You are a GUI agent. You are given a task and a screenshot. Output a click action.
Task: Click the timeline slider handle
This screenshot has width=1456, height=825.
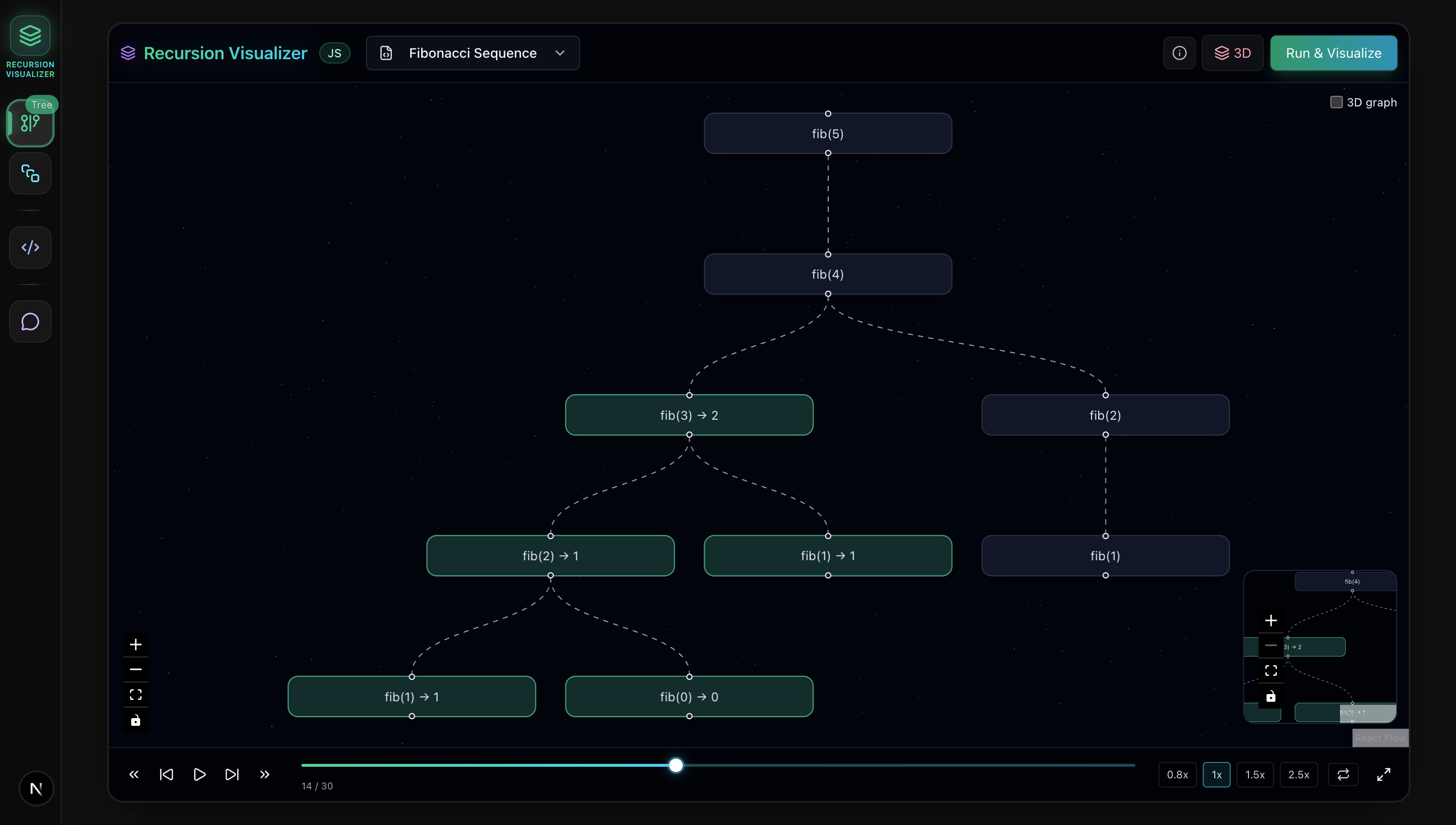coord(676,765)
